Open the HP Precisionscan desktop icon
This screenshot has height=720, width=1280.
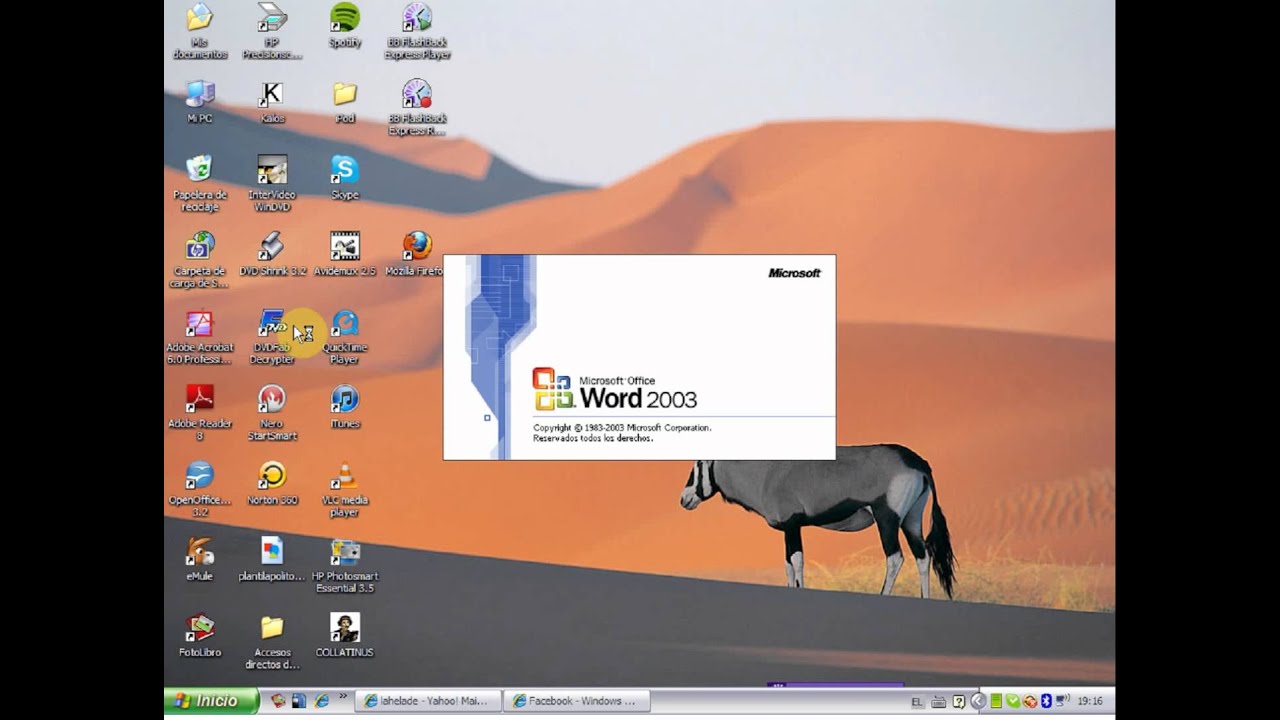pos(272,30)
